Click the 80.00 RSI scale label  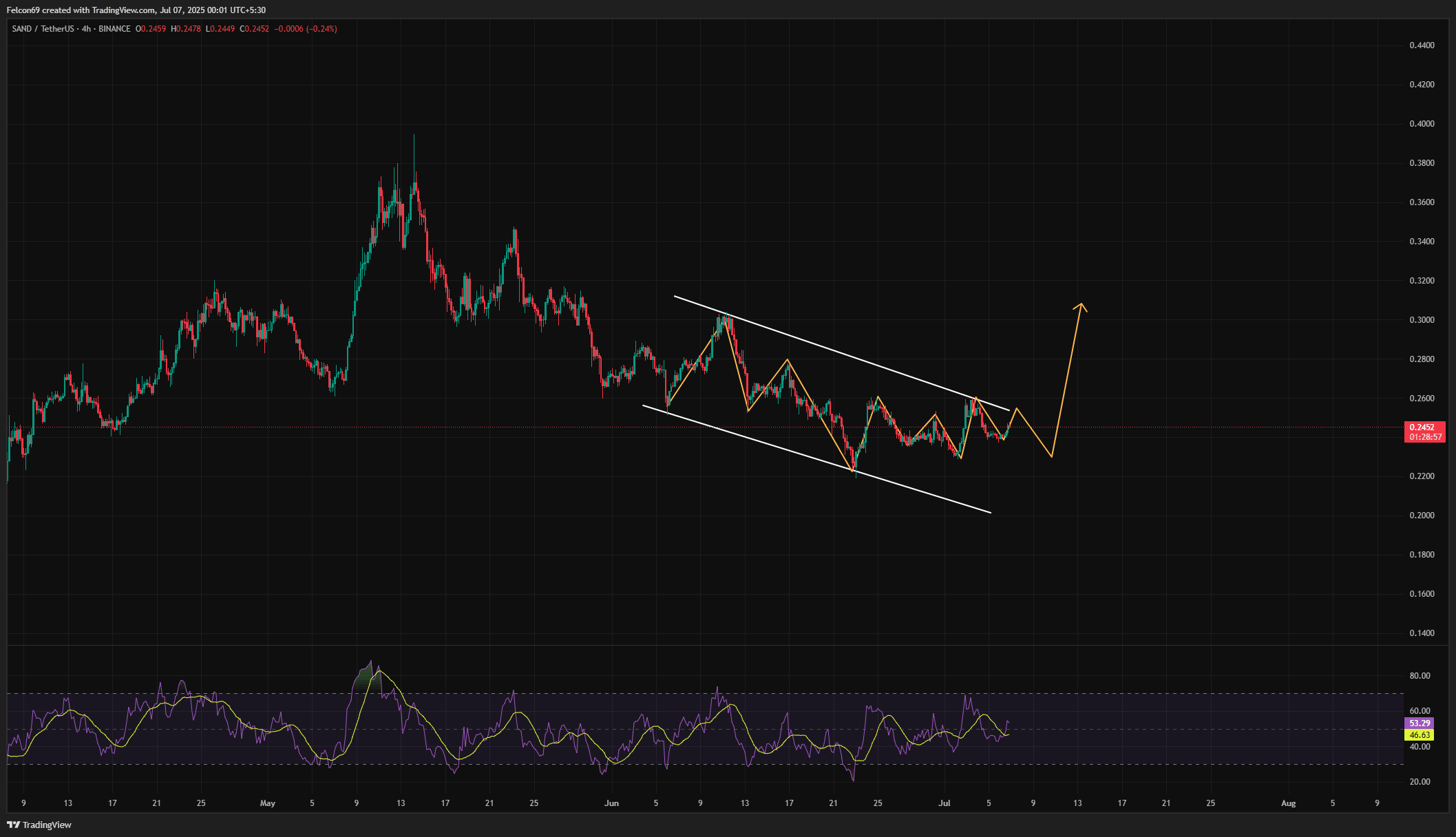(1420, 676)
